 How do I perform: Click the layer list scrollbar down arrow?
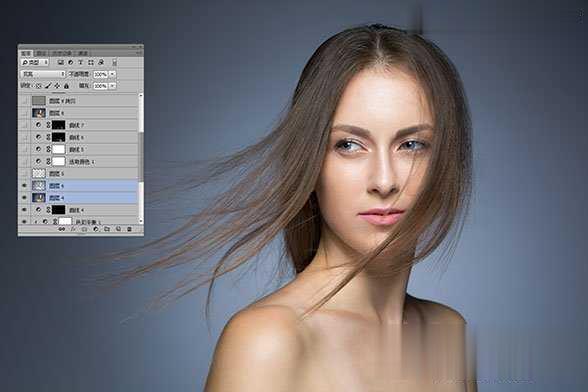[x=141, y=221]
